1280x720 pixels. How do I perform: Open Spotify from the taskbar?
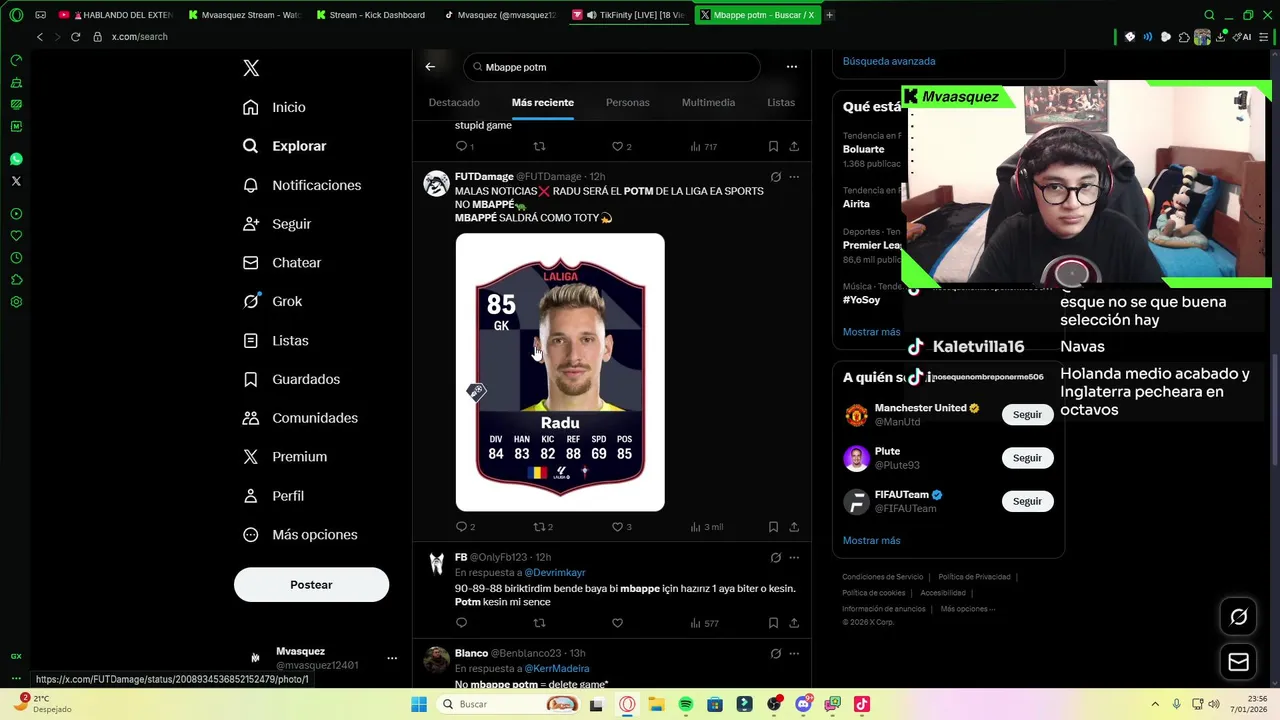(x=686, y=704)
